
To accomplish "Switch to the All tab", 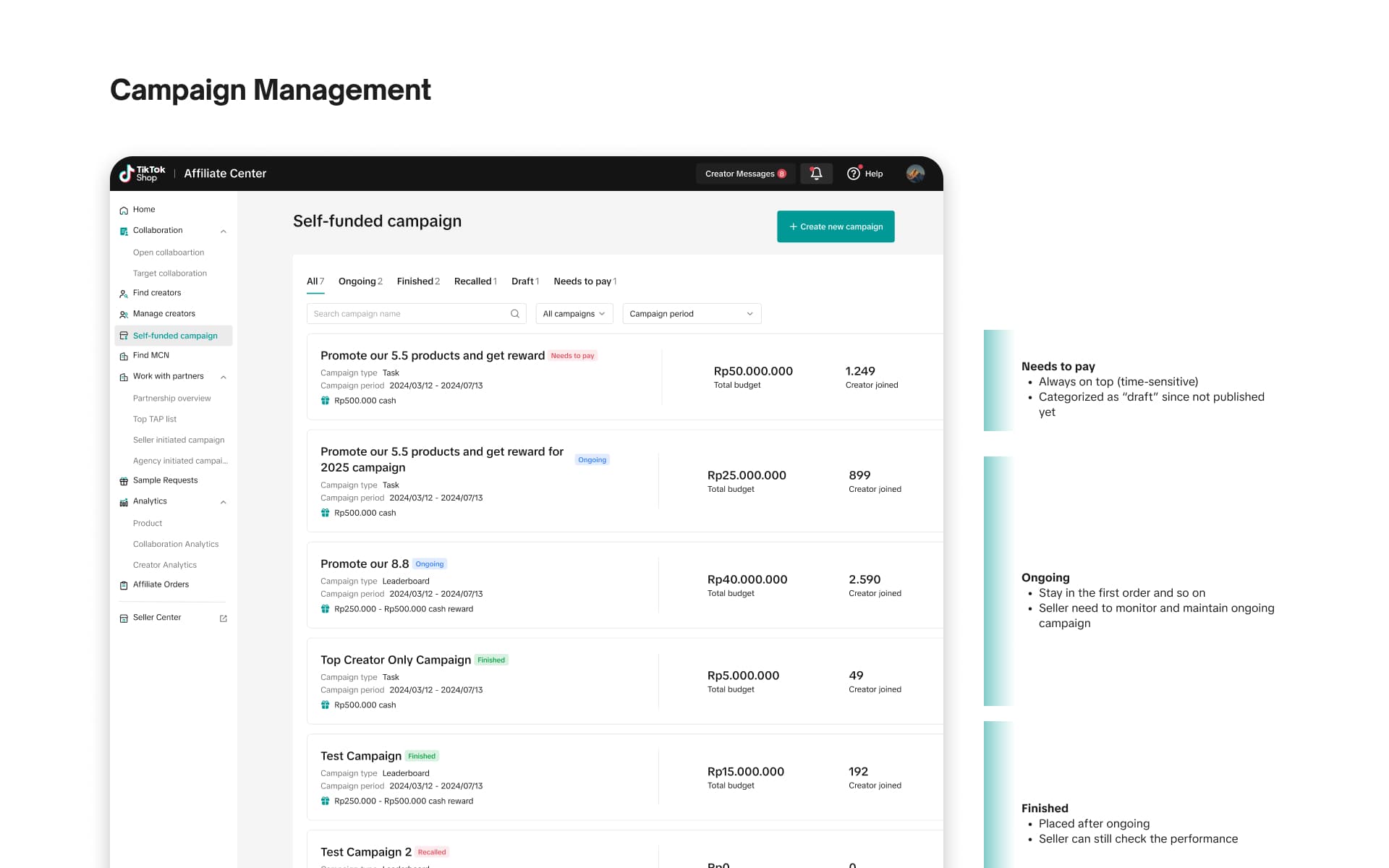I will tap(315, 281).
